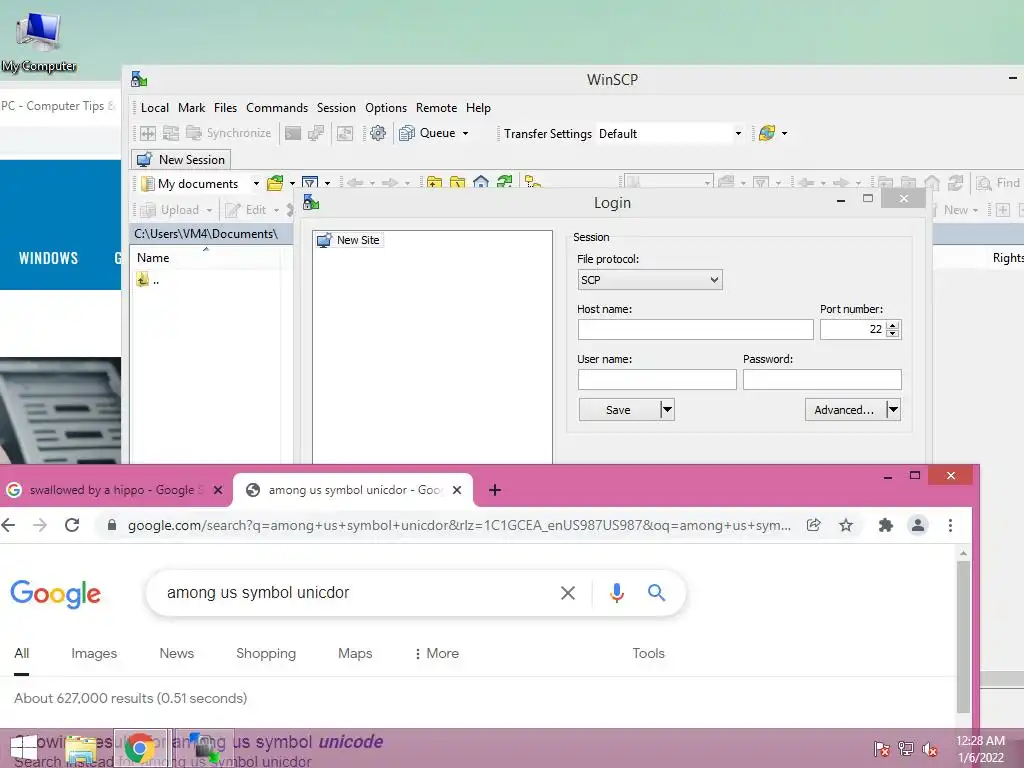This screenshot has height=768, width=1024.
Task: Go to root directory in local panel
Action: pos(457,182)
